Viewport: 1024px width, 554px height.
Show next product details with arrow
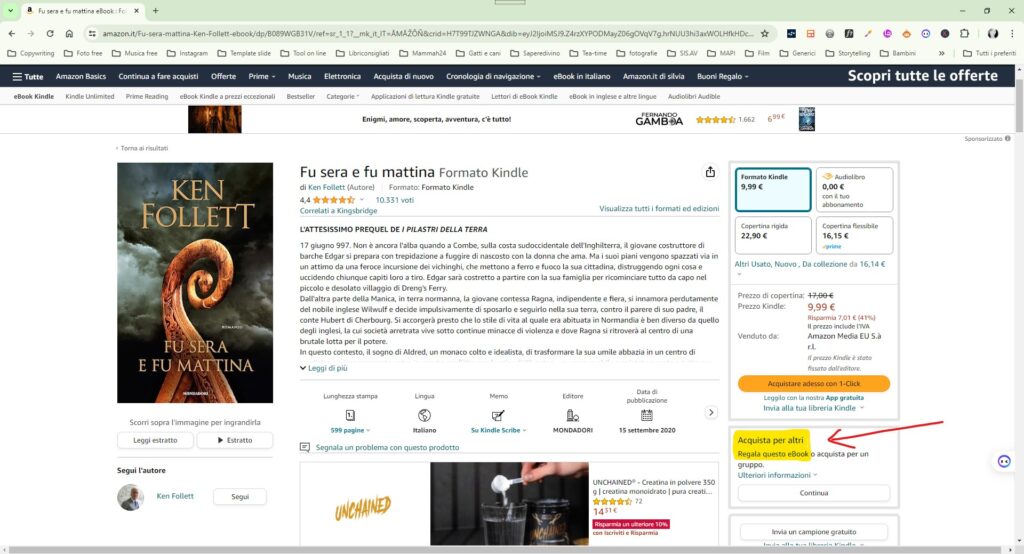[x=711, y=412]
